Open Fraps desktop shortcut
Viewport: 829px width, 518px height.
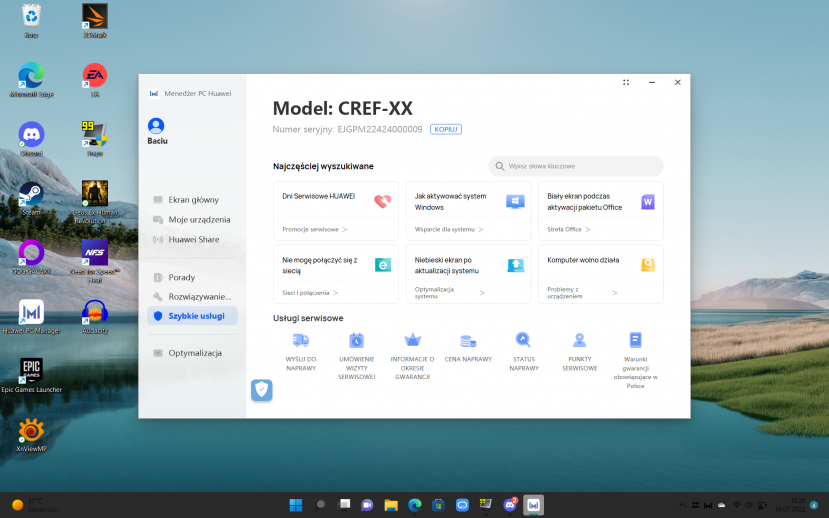point(95,139)
